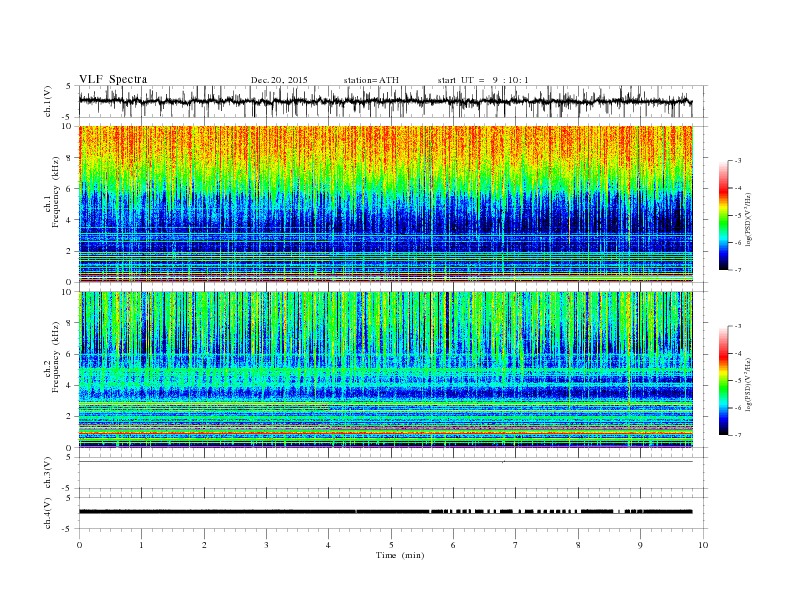Click time axis tick label "1"
792x612 pixels.
[141, 545]
